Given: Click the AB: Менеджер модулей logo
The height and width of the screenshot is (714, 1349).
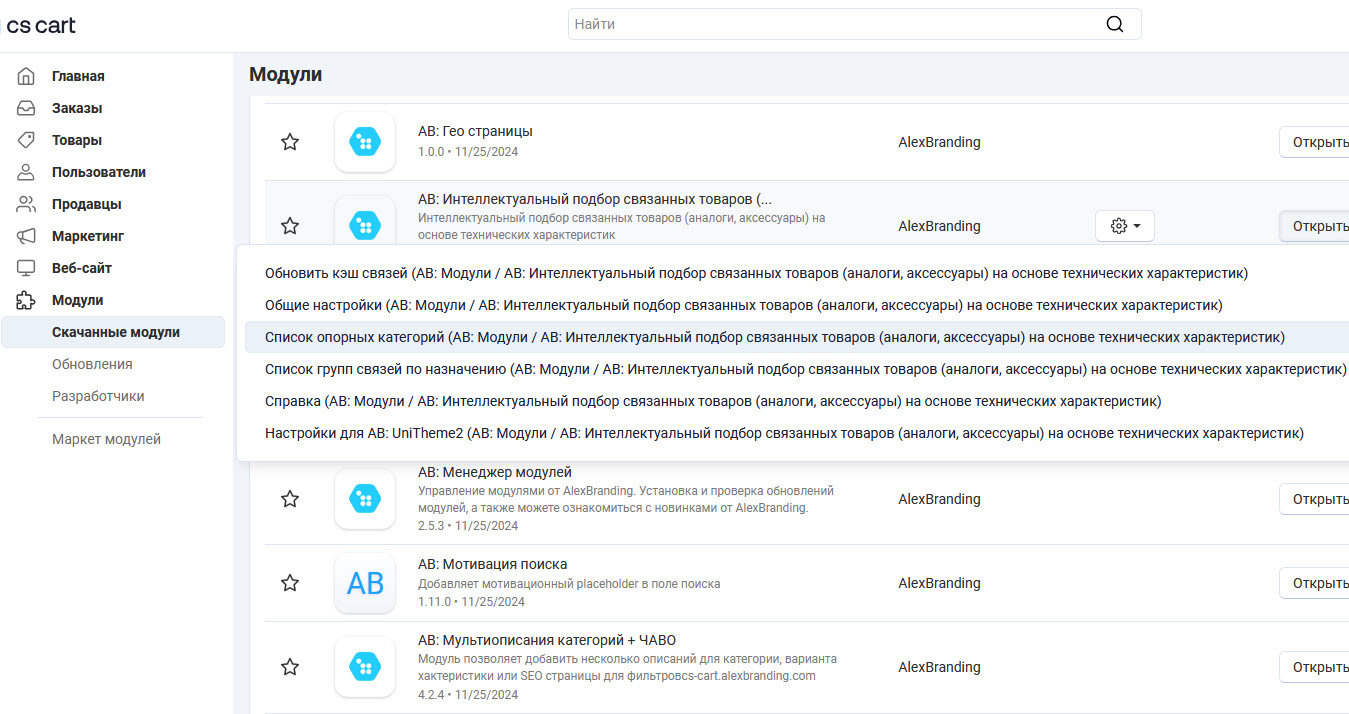Looking at the screenshot, I should tap(365, 499).
